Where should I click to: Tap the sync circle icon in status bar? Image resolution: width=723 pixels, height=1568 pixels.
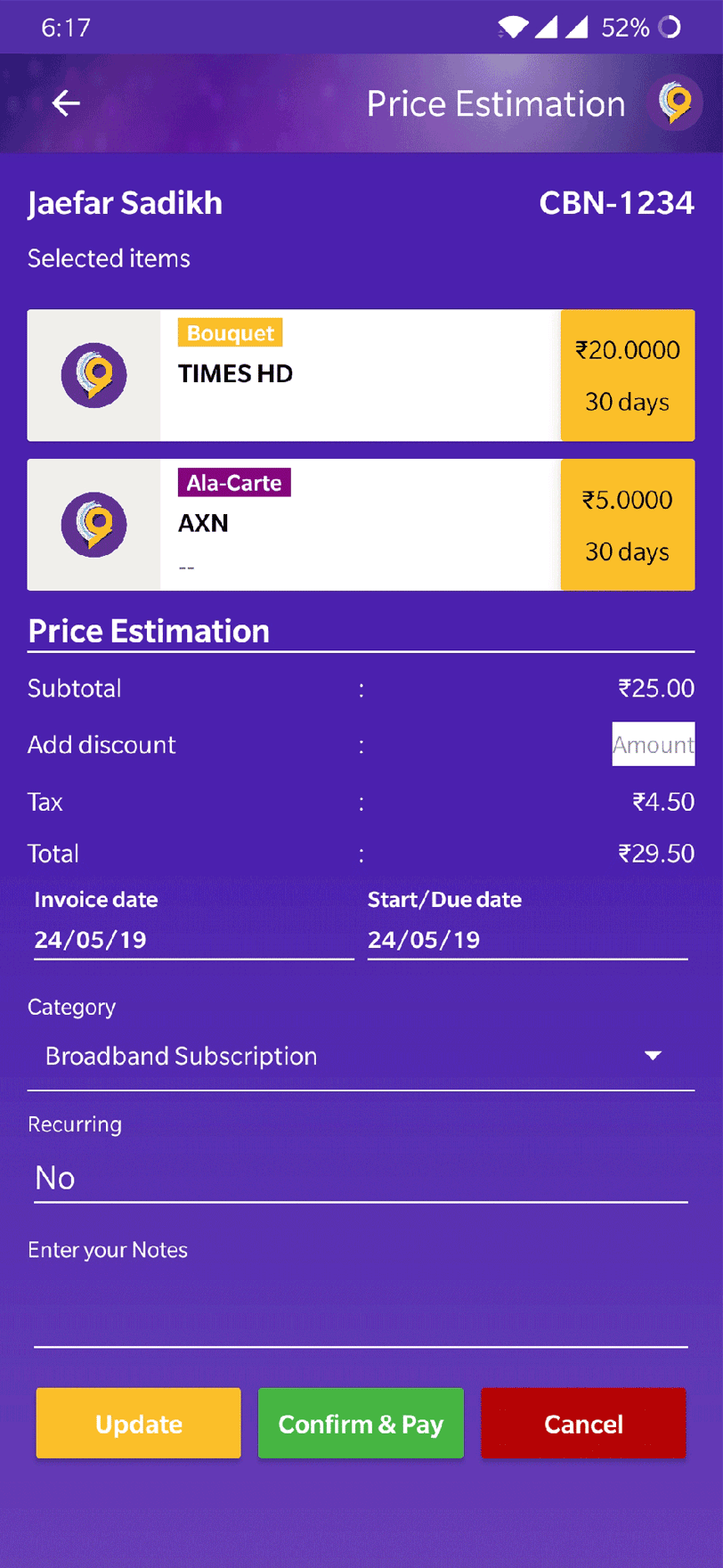pyautogui.click(x=672, y=27)
